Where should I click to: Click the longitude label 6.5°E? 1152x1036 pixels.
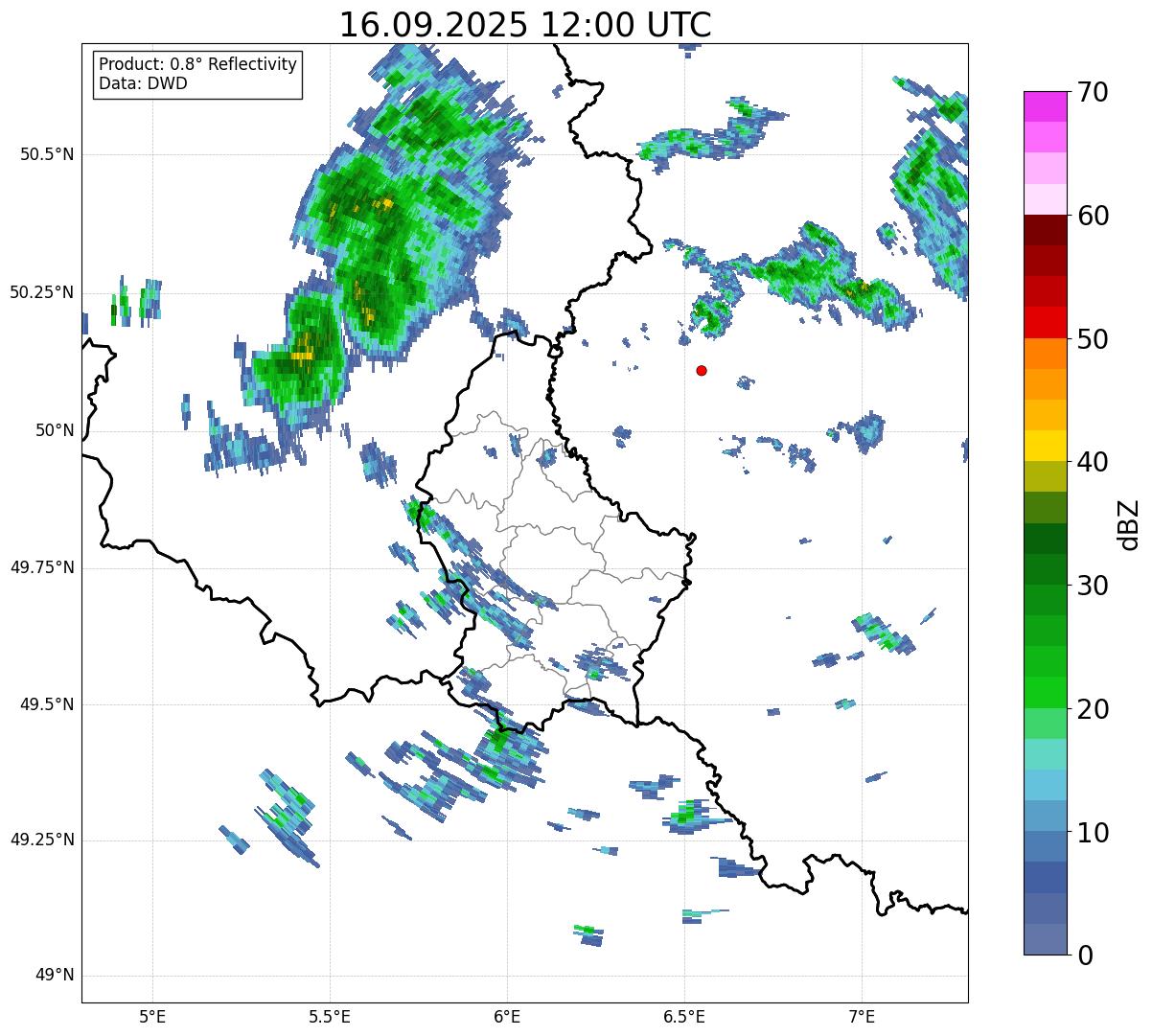685,1016
